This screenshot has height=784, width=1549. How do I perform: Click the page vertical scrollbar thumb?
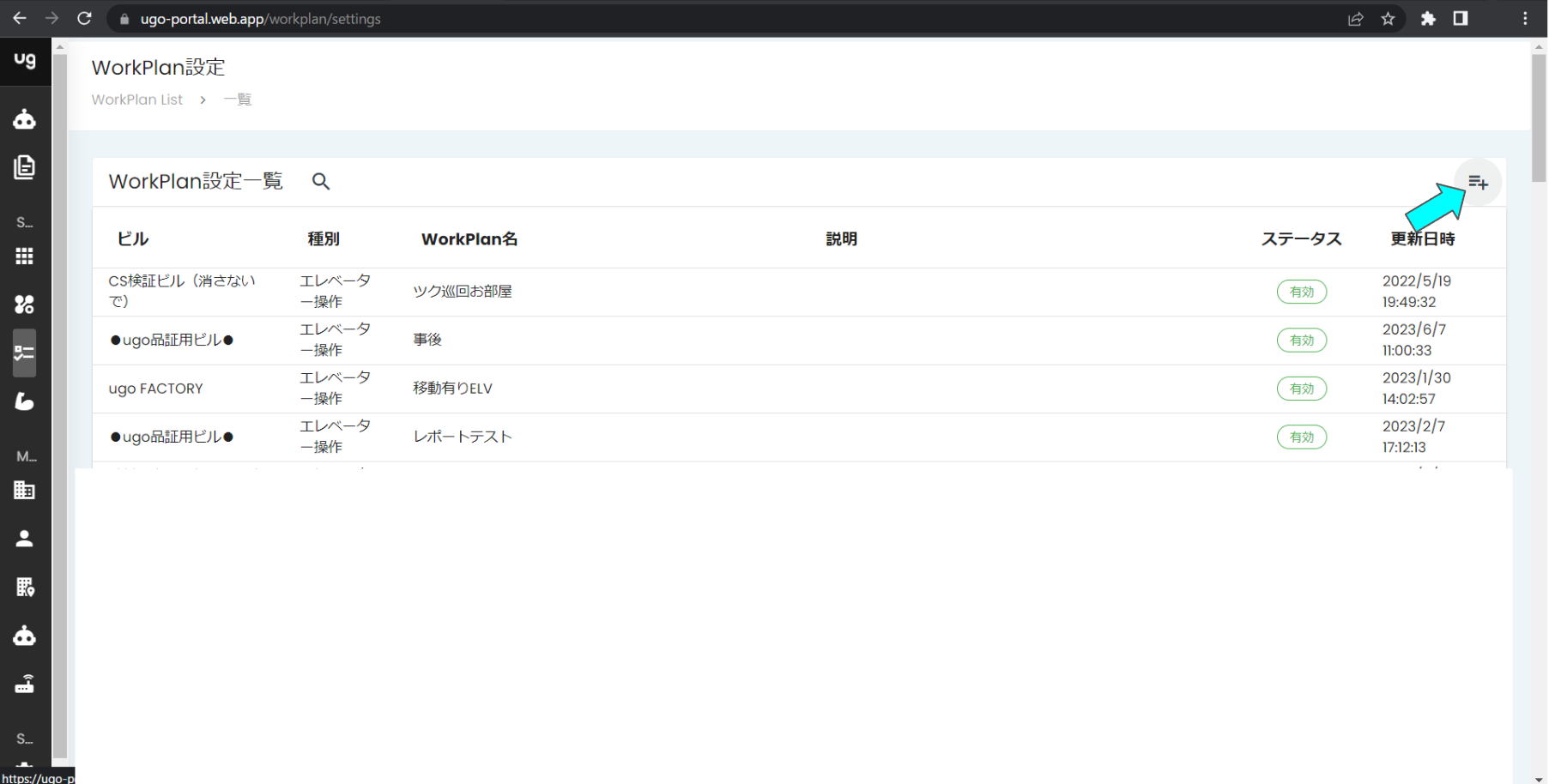coord(1540,118)
